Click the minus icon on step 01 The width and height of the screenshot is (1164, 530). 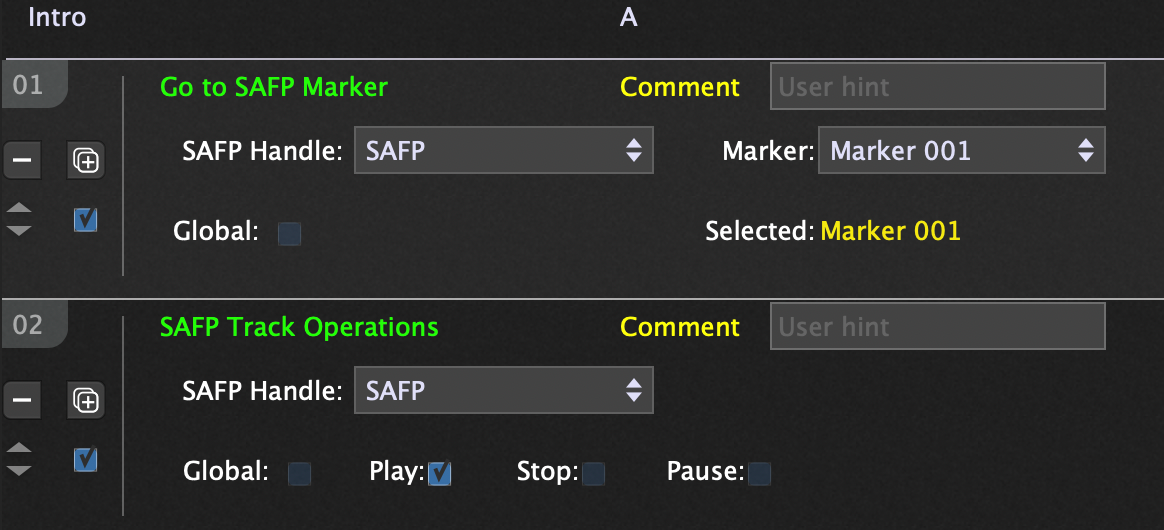point(22,160)
